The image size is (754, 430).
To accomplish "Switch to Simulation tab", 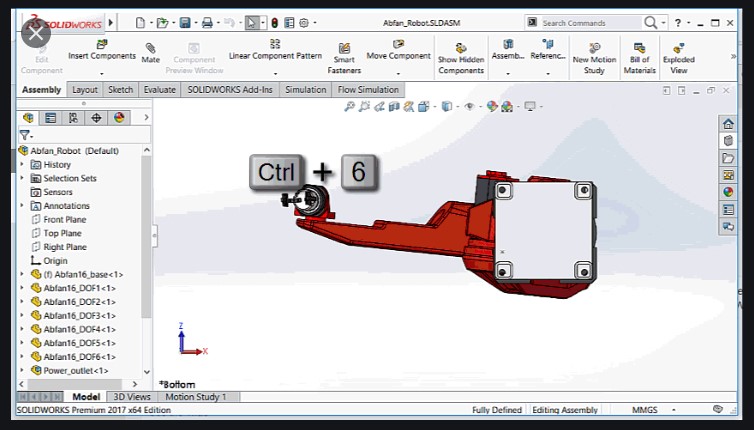I will (x=305, y=90).
